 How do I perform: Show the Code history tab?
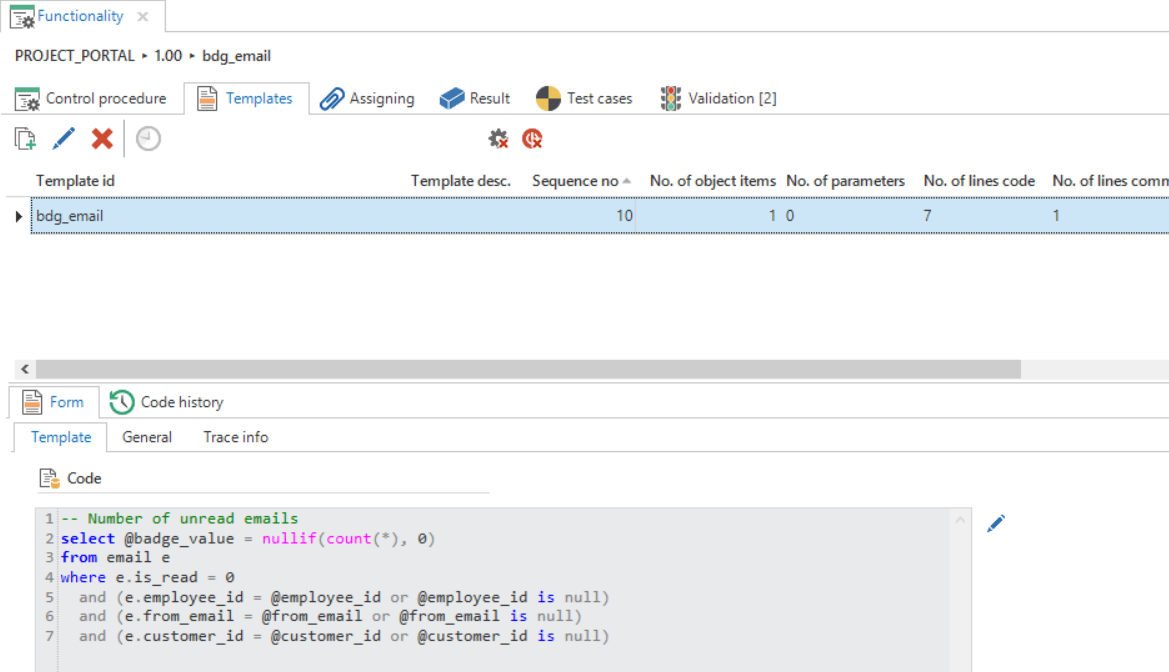[x=167, y=402]
